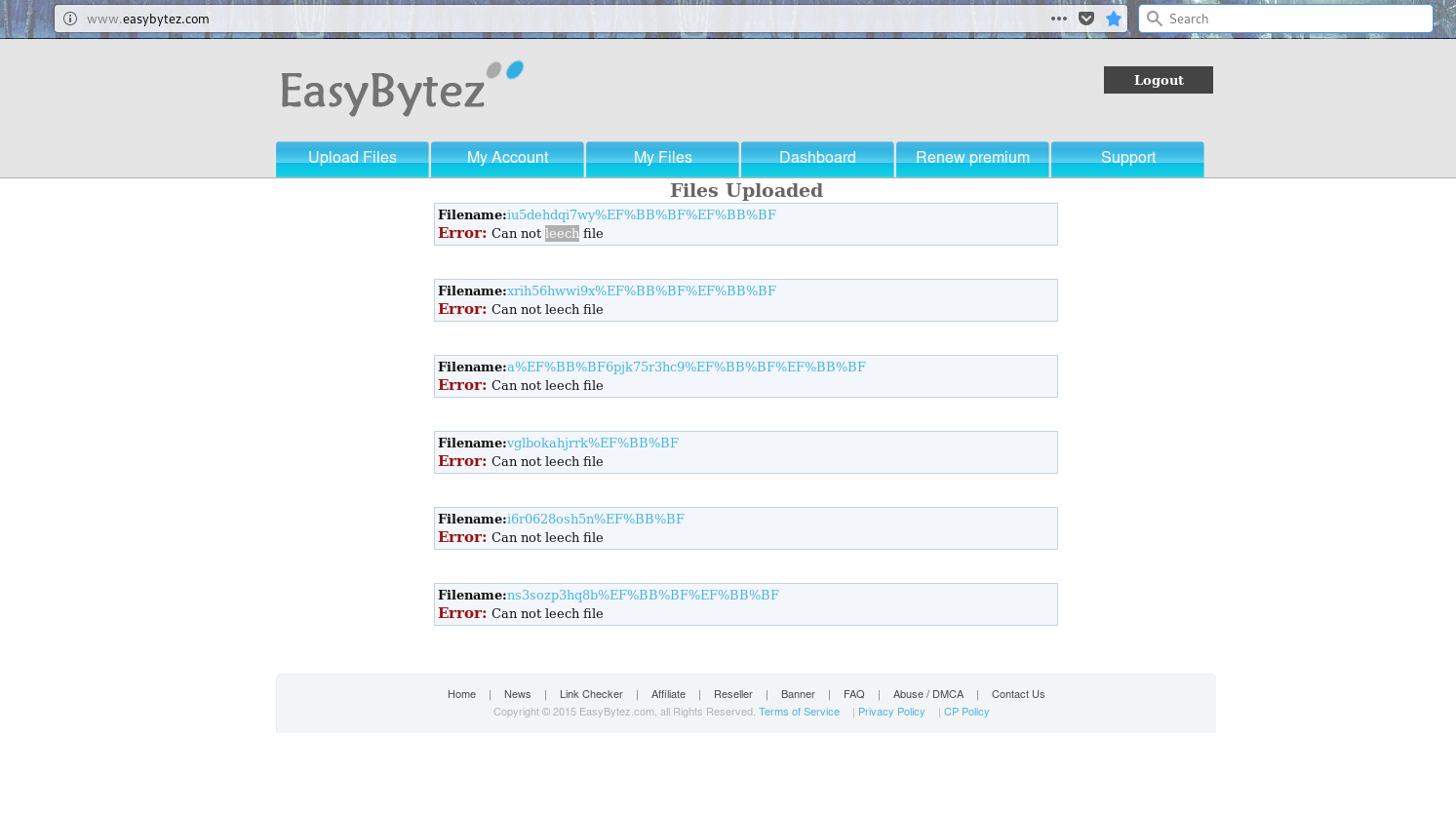Go to the My Account tab
The image size is (1456, 813).
click(x=507, y=159)
